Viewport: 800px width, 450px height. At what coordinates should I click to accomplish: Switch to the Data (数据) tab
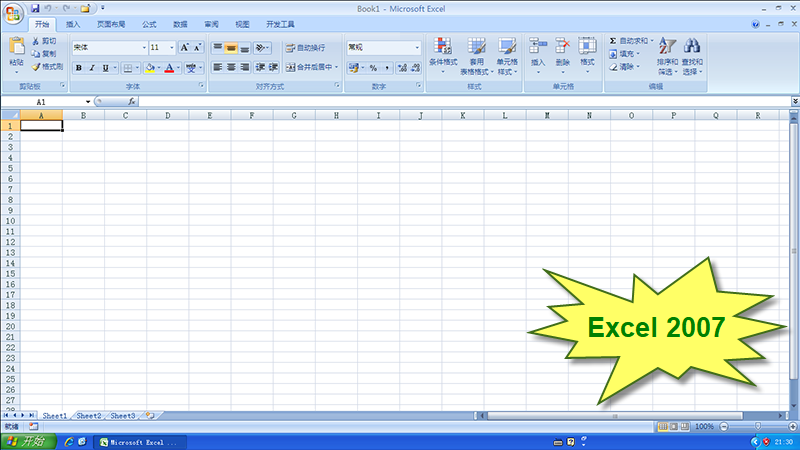[180, 24]
